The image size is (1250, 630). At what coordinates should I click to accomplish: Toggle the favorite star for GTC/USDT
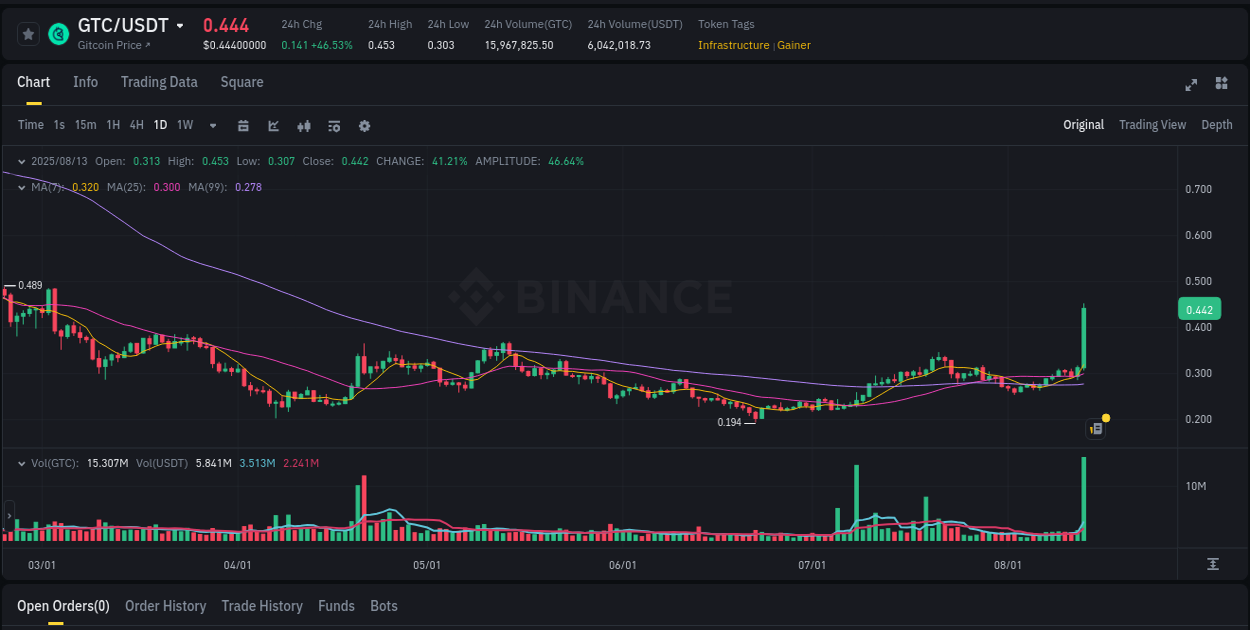point(27,33)
